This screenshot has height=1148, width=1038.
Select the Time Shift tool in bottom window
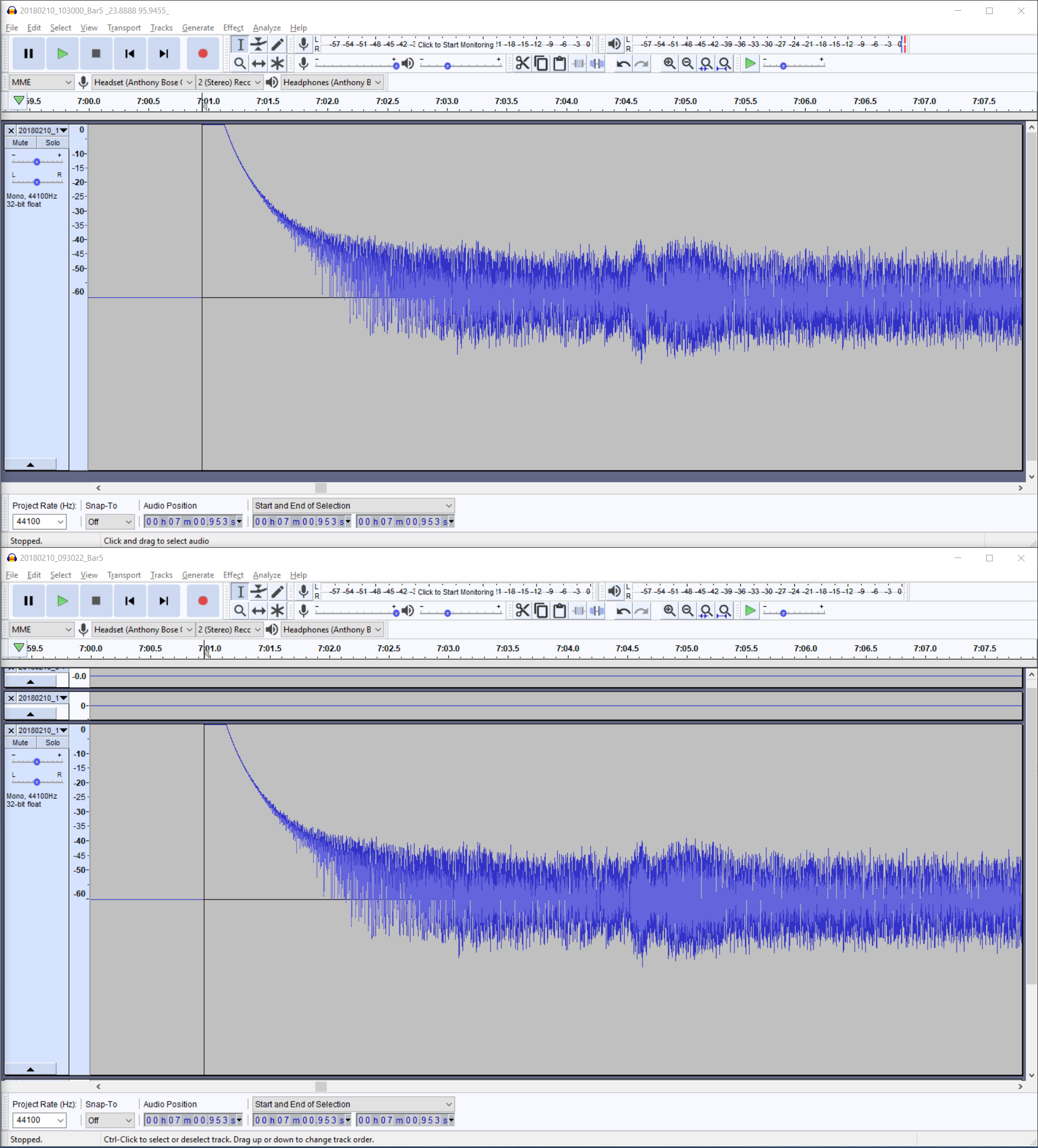[259, 610]
